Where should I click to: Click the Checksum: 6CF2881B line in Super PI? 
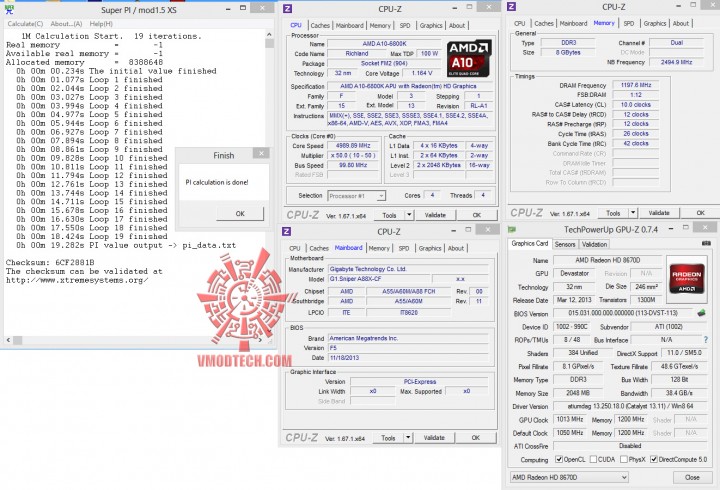tap(50, 263)
